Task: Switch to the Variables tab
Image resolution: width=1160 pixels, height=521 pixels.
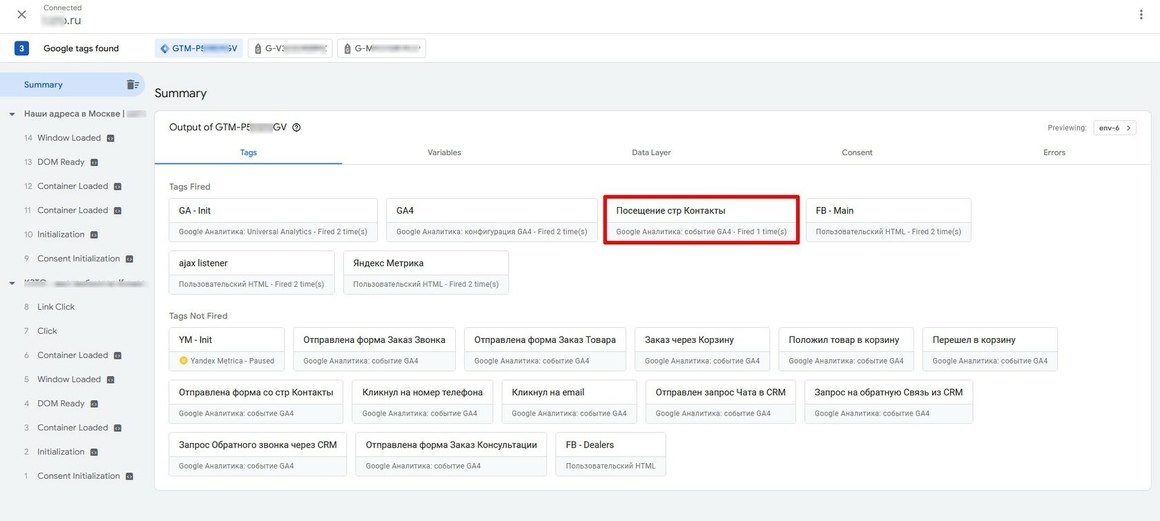Action: click(x=444, y=152)
